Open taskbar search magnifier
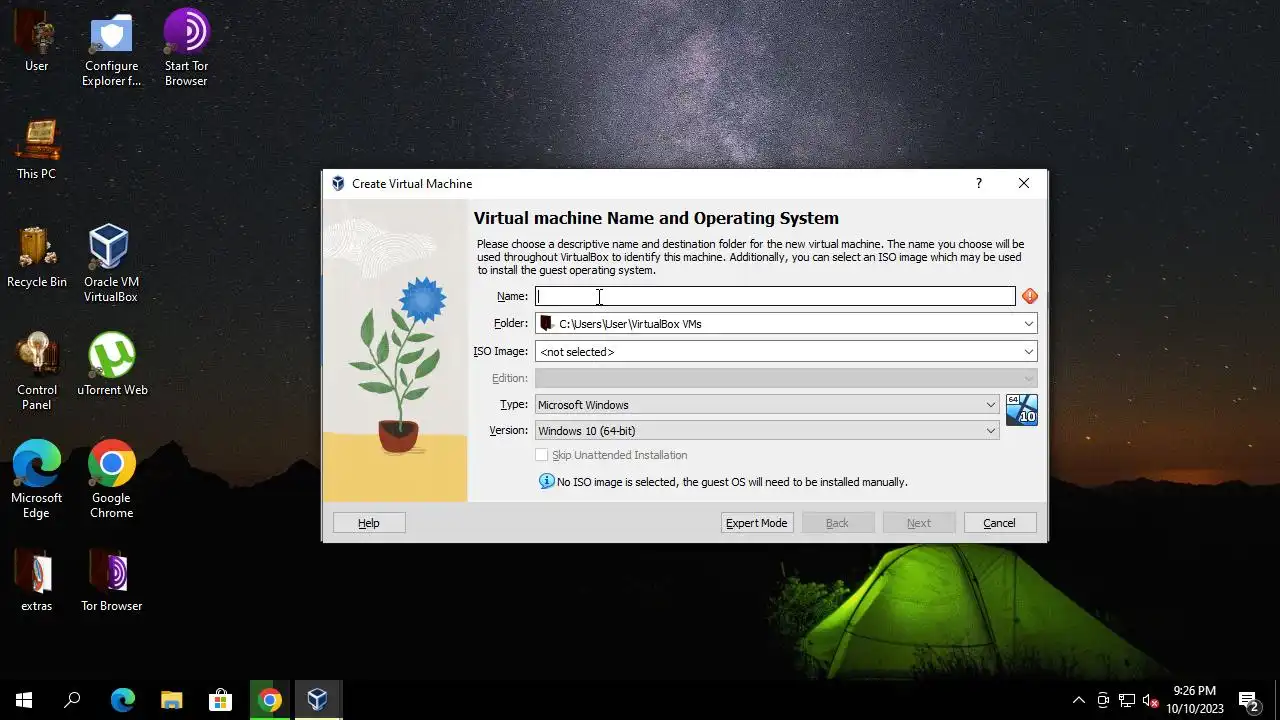This screenshot has width=1280, height=720. 72,700
